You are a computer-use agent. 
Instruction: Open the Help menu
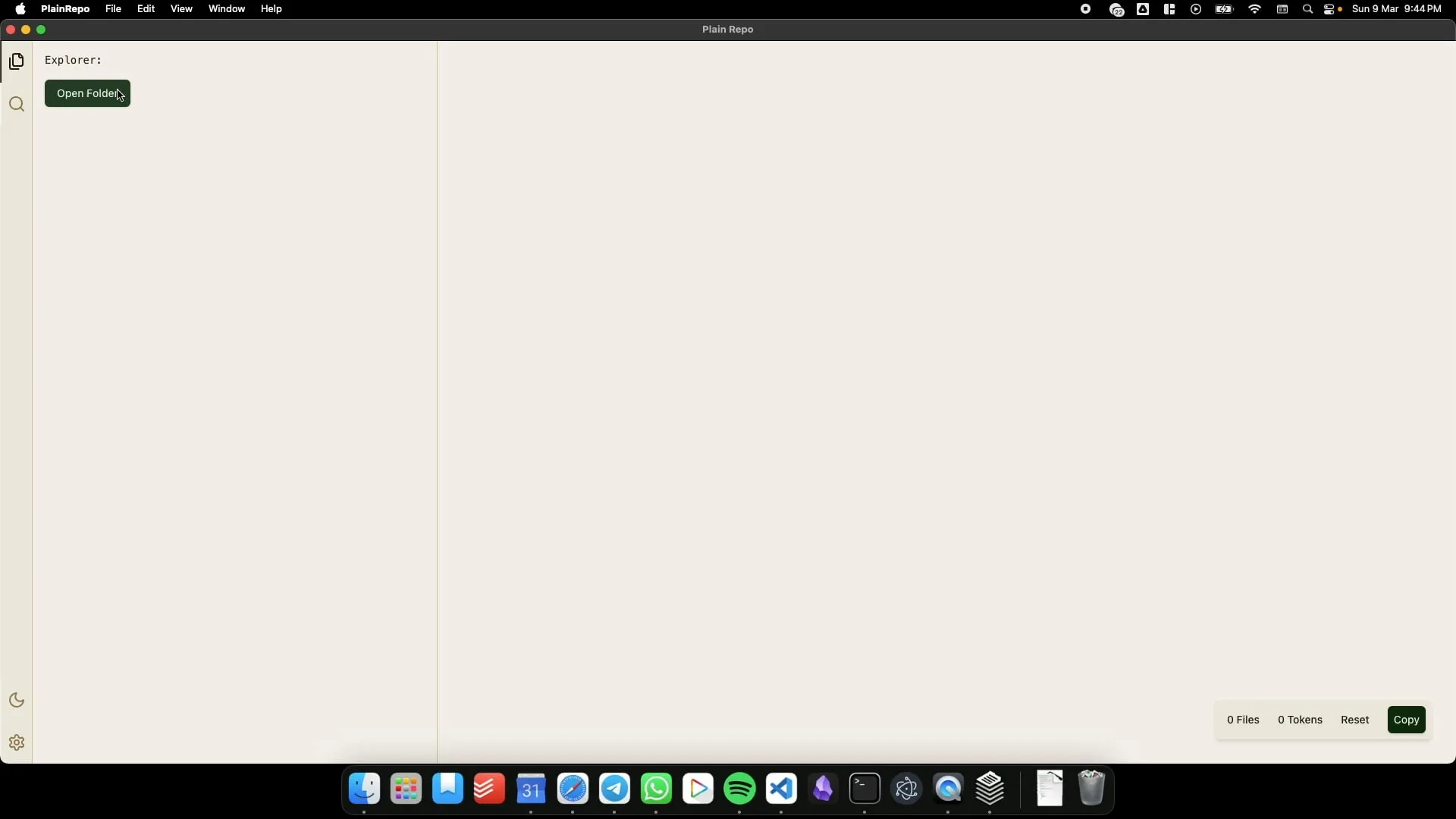coord(271,9)
